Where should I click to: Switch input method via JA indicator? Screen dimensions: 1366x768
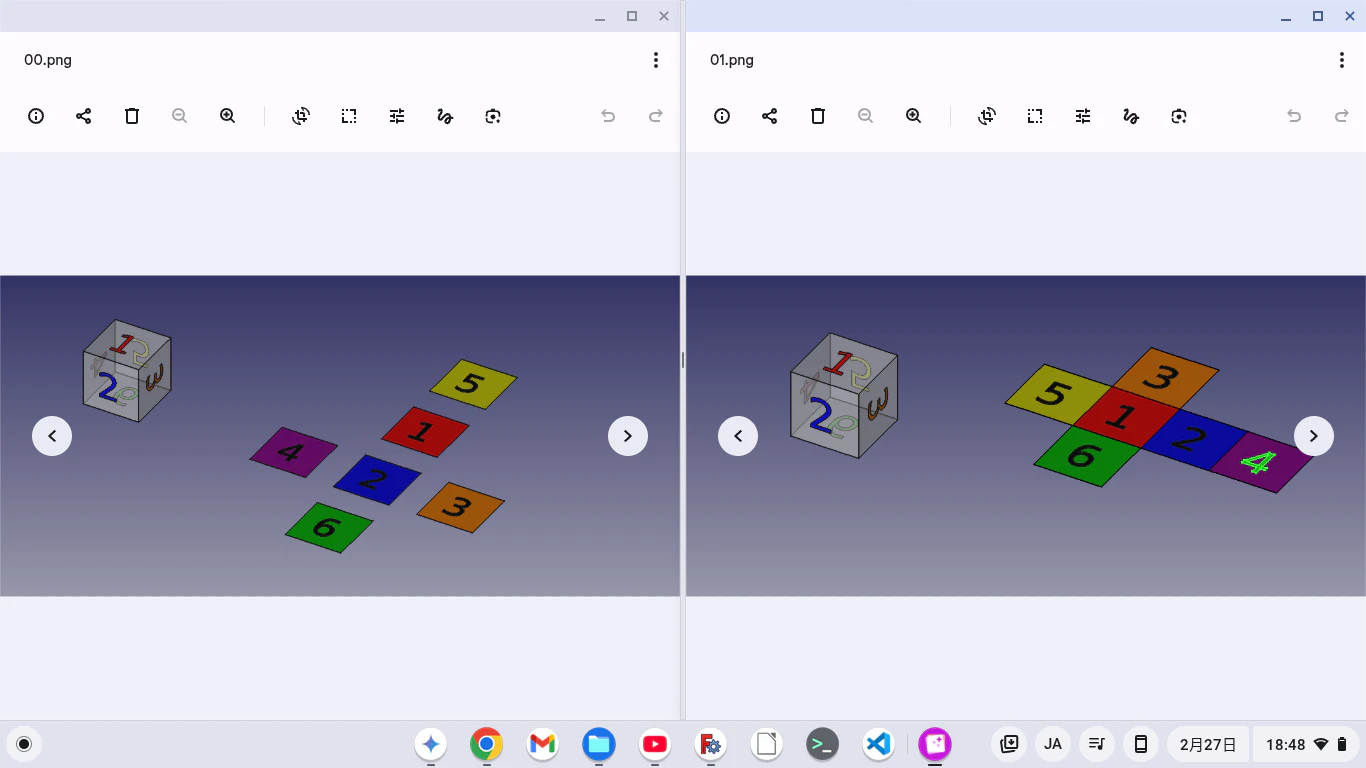click(x=1053, y=744)
